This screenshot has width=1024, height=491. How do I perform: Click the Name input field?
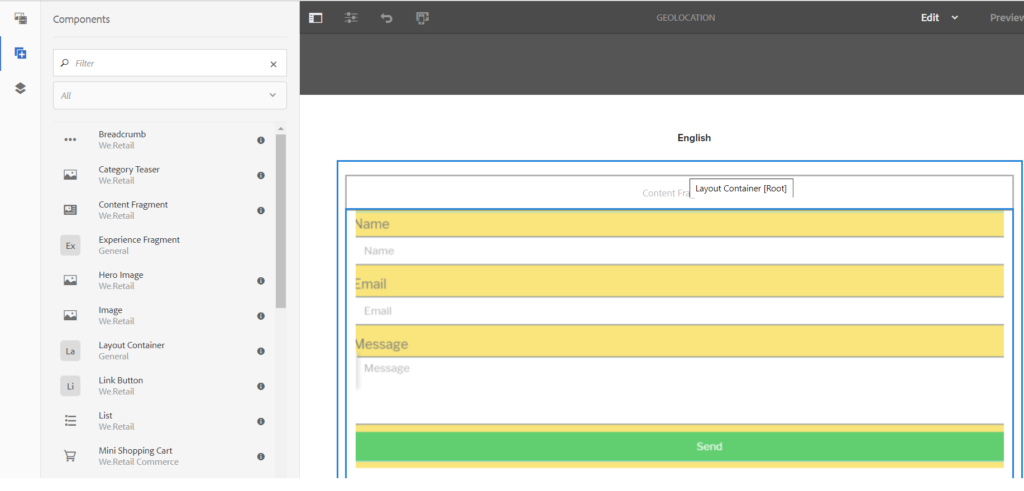[679, 251]
